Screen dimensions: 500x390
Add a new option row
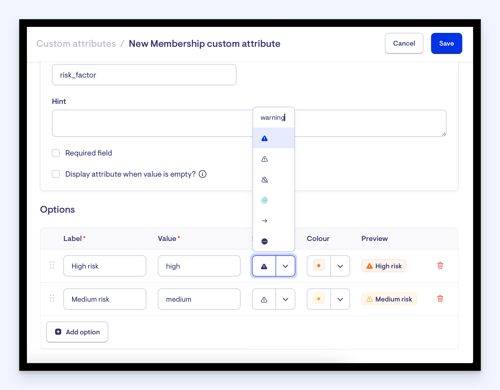coord(77,332)
